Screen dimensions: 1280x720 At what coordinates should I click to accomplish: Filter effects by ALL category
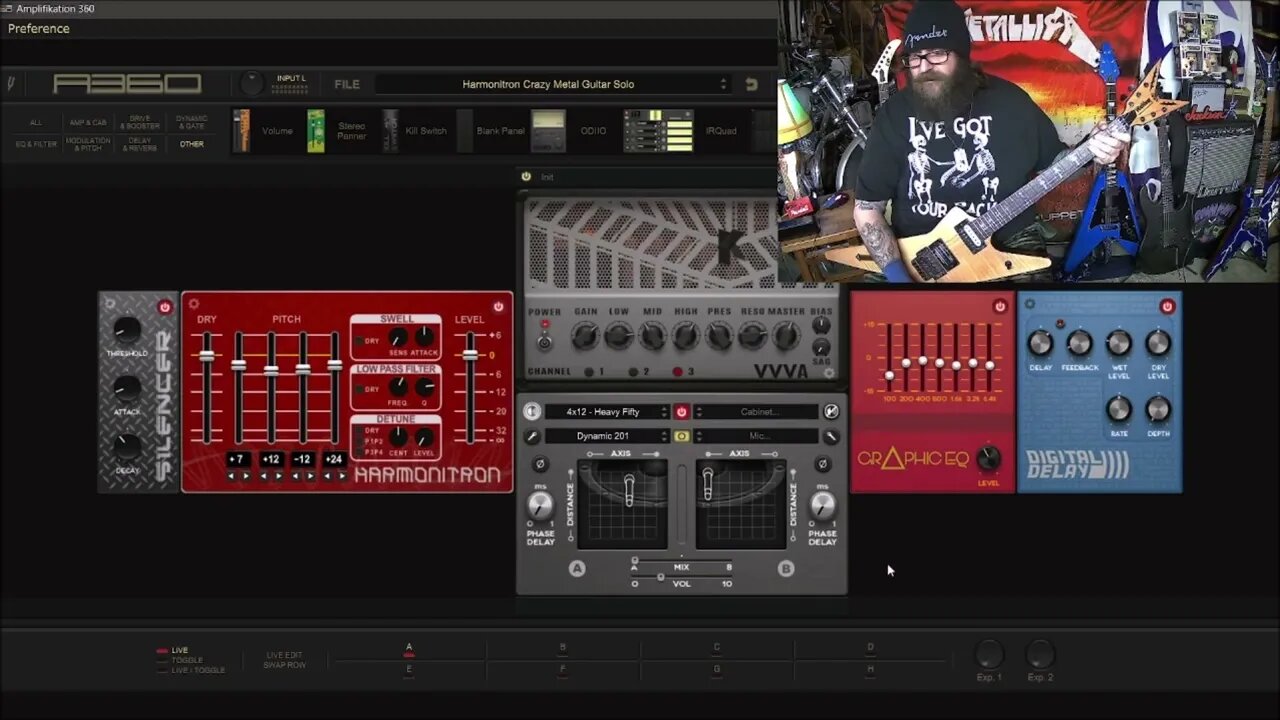[36, 122]
